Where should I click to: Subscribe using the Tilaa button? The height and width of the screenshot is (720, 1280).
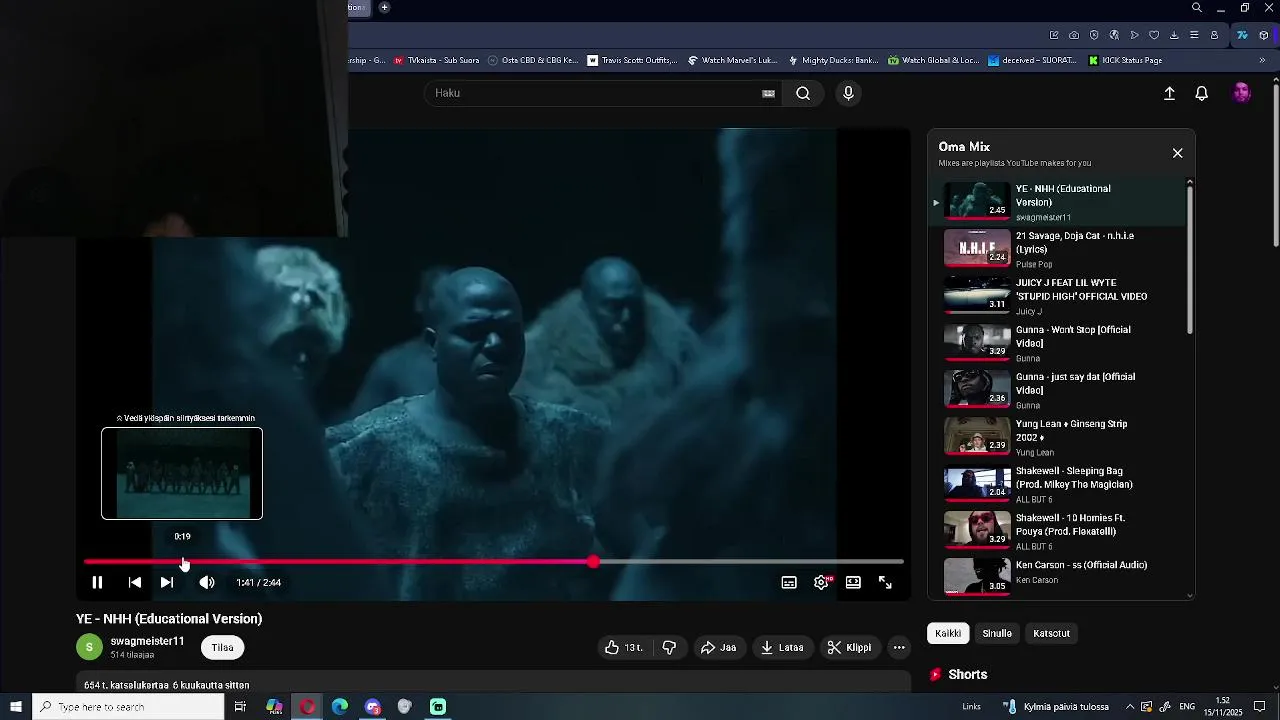222,647
